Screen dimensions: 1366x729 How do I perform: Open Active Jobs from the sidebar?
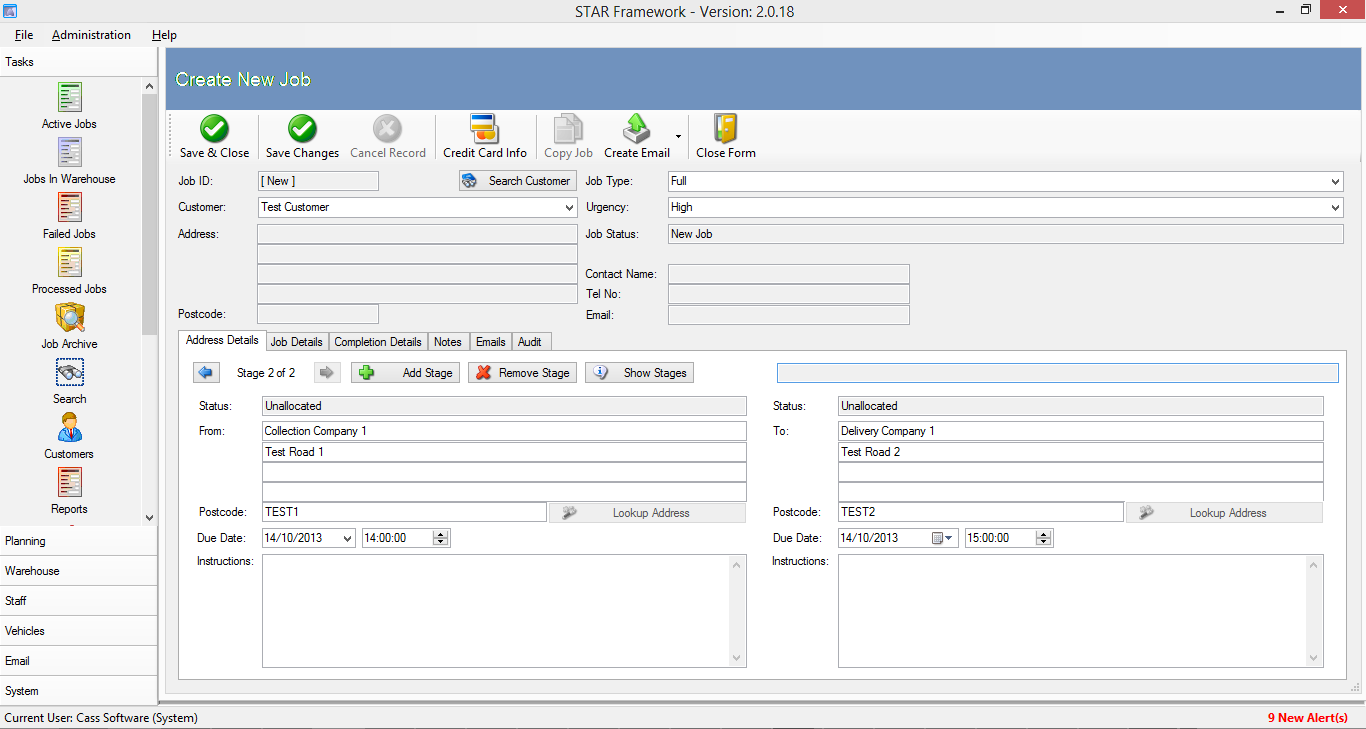[x=69, y=106]
